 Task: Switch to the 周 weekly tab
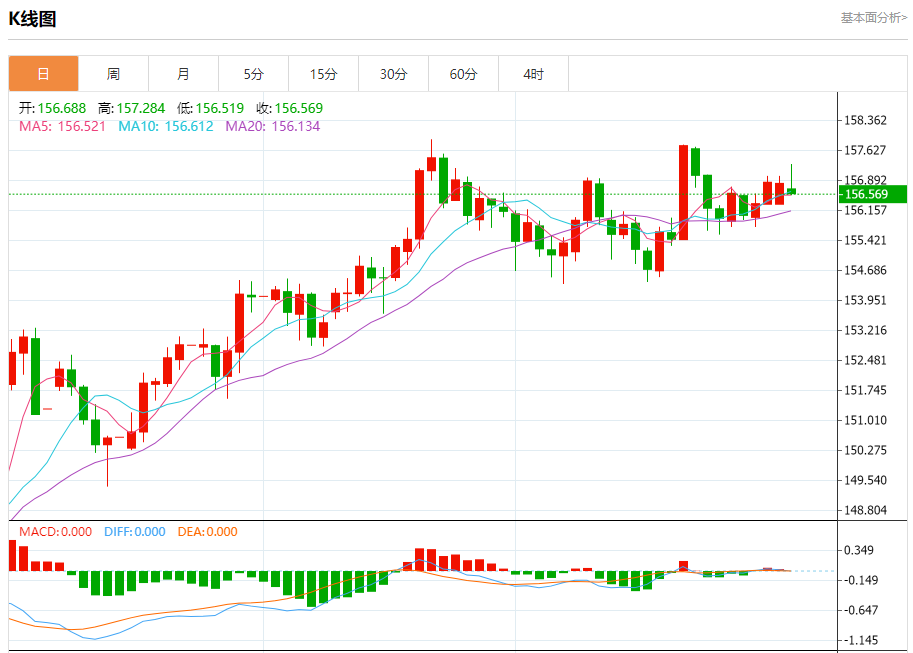114,74
